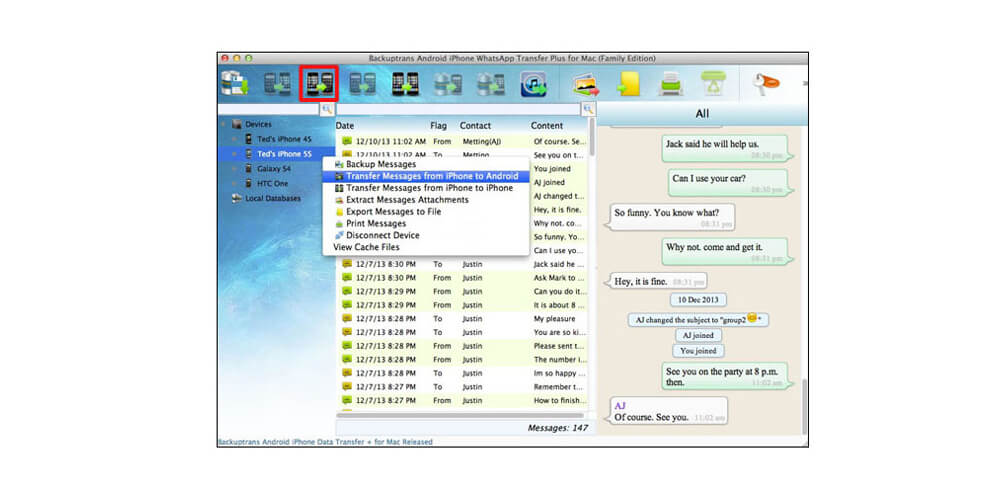Select the Galaxy S4 device
Viewport: 1000px width, 500px height.
274,169
